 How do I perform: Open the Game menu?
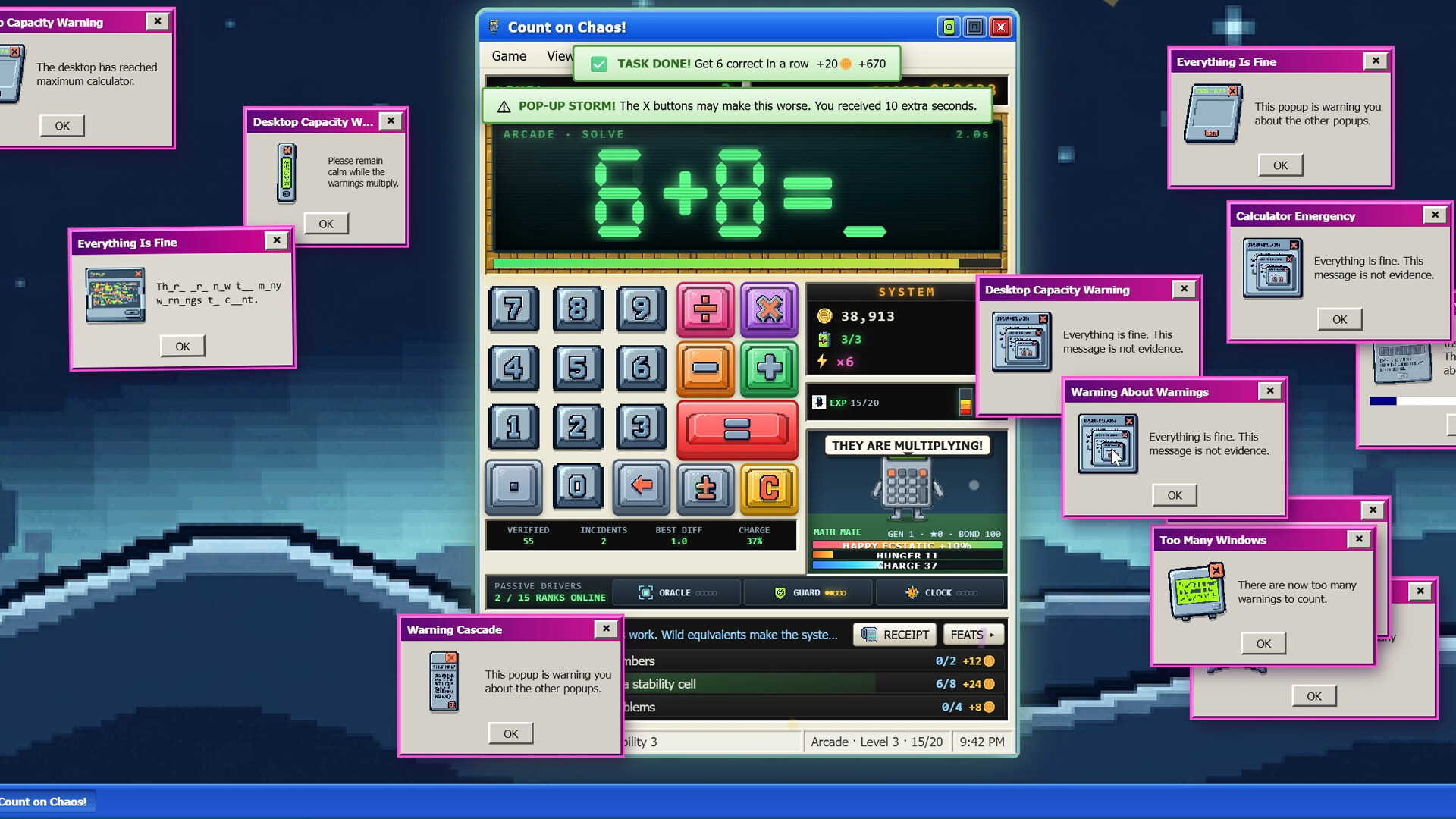(509, 56)
